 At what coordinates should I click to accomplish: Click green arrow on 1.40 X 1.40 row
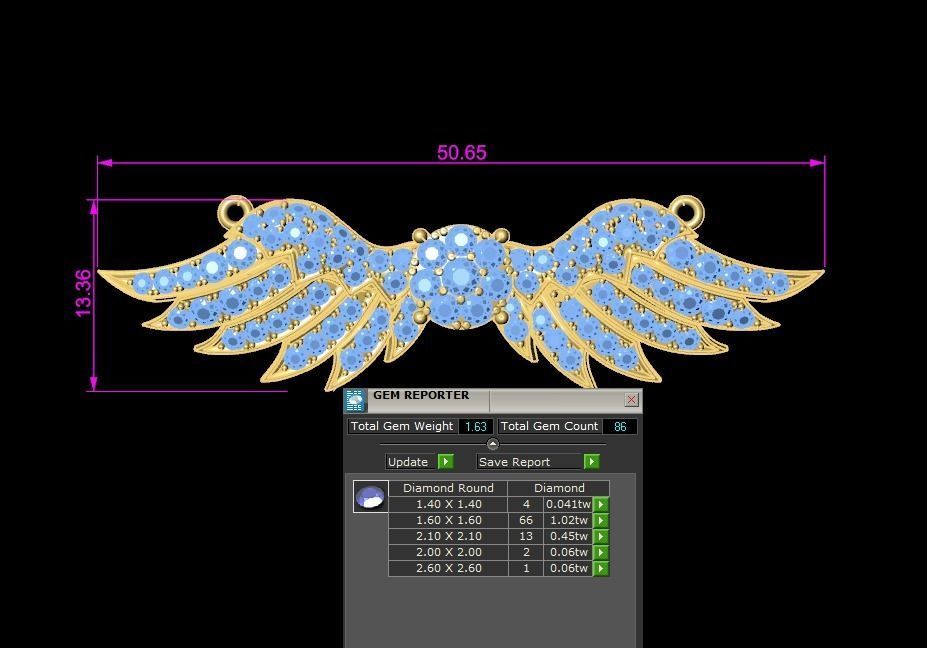point(601,504)
